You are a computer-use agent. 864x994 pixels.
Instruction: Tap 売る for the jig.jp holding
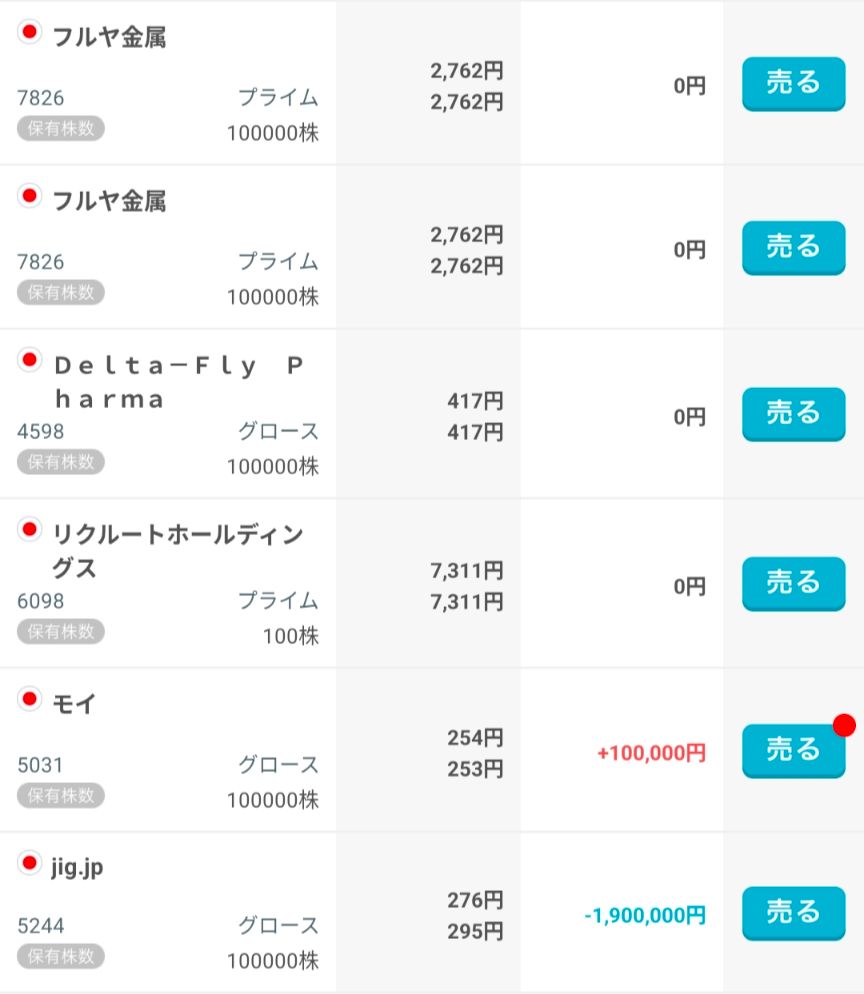pyautogui.click(x=794, y=913)
